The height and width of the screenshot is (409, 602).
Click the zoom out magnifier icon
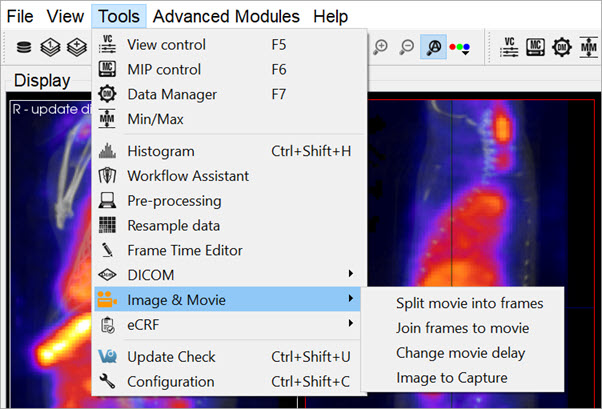click(407, 47)
